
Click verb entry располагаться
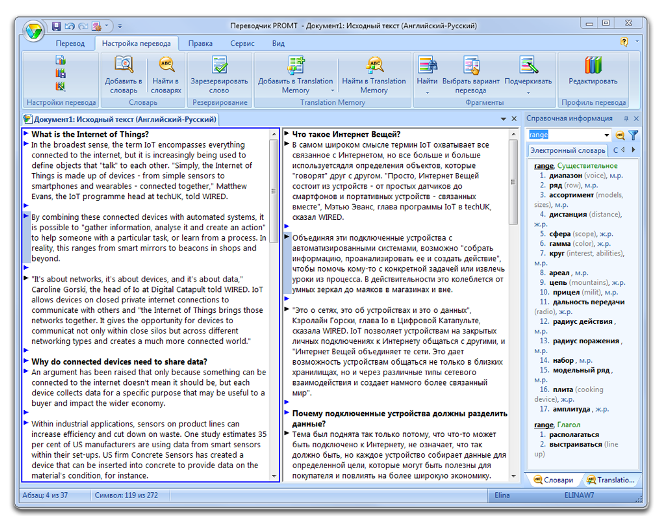click(x=574, y=435)
